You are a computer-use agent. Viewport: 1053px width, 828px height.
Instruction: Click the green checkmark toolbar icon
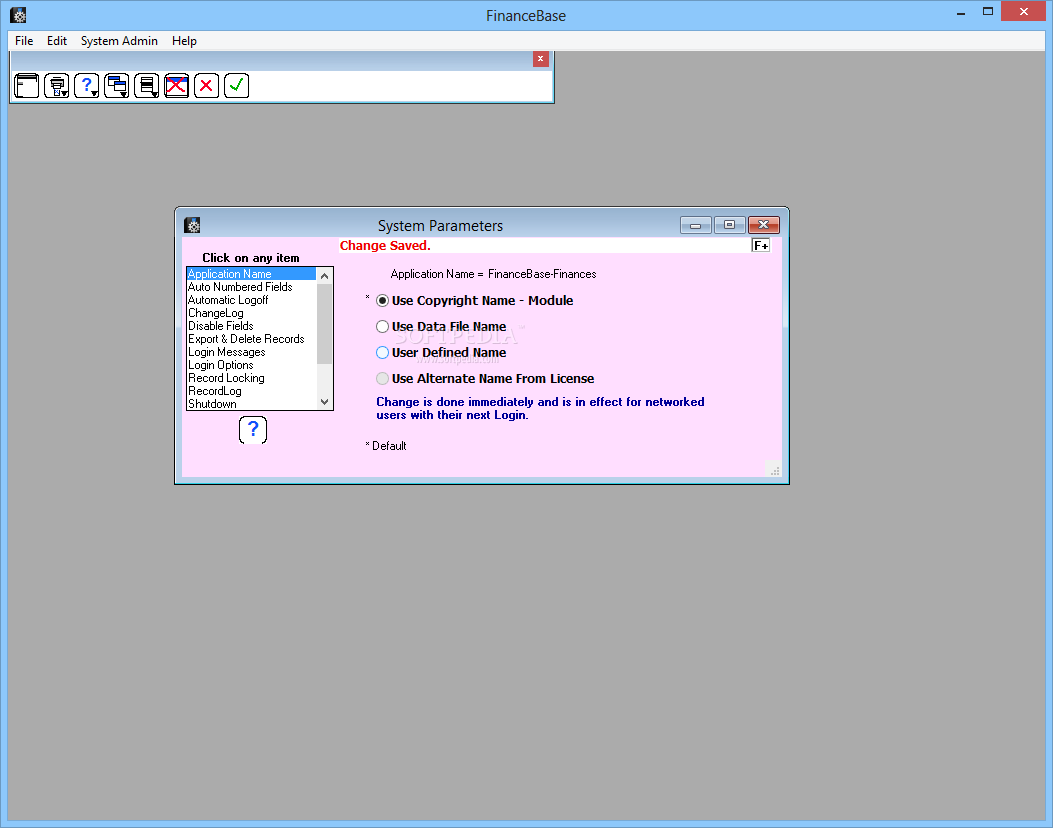point(236,86)
